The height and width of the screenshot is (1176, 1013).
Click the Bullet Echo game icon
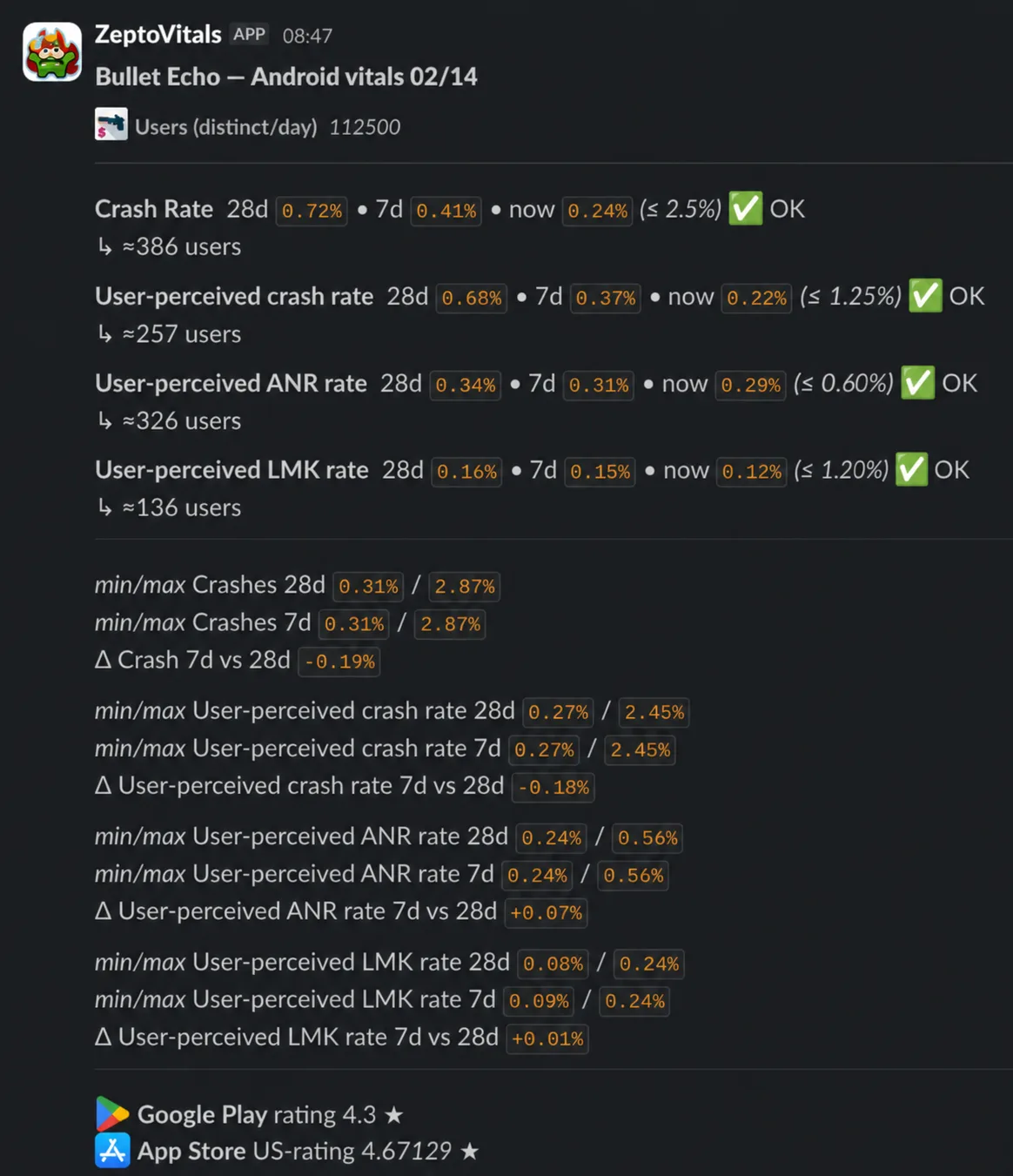(x=111, y=124)
